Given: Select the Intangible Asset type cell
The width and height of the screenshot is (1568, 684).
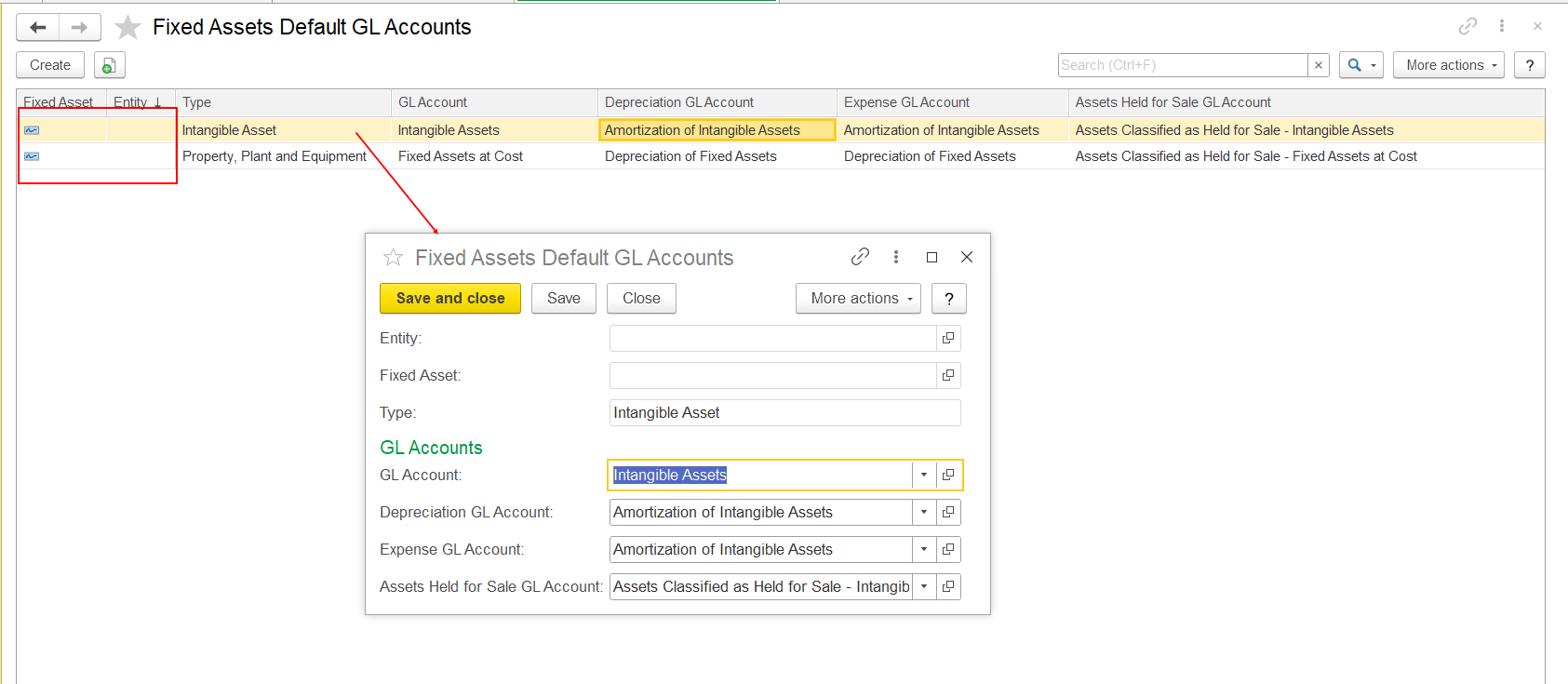Looking at the screenshot, I should 283,130.
